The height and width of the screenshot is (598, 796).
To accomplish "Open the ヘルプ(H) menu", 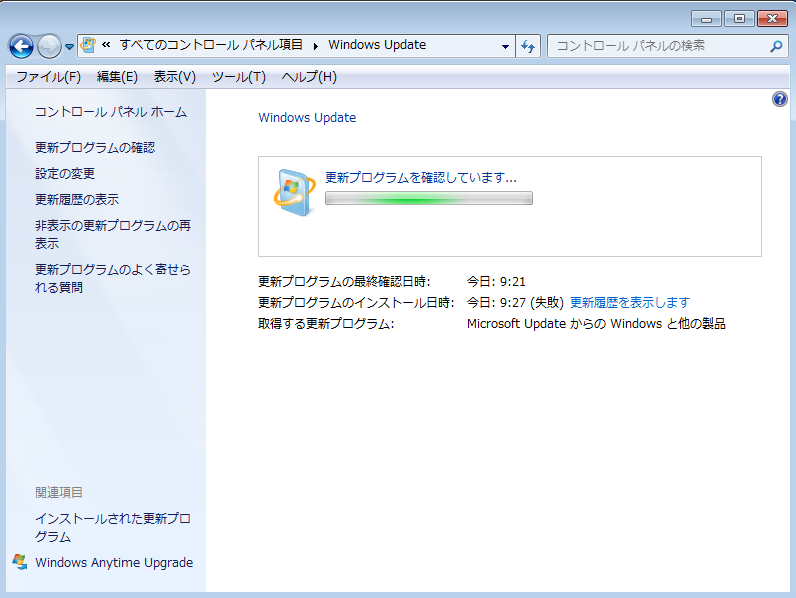I will [309, 77].
